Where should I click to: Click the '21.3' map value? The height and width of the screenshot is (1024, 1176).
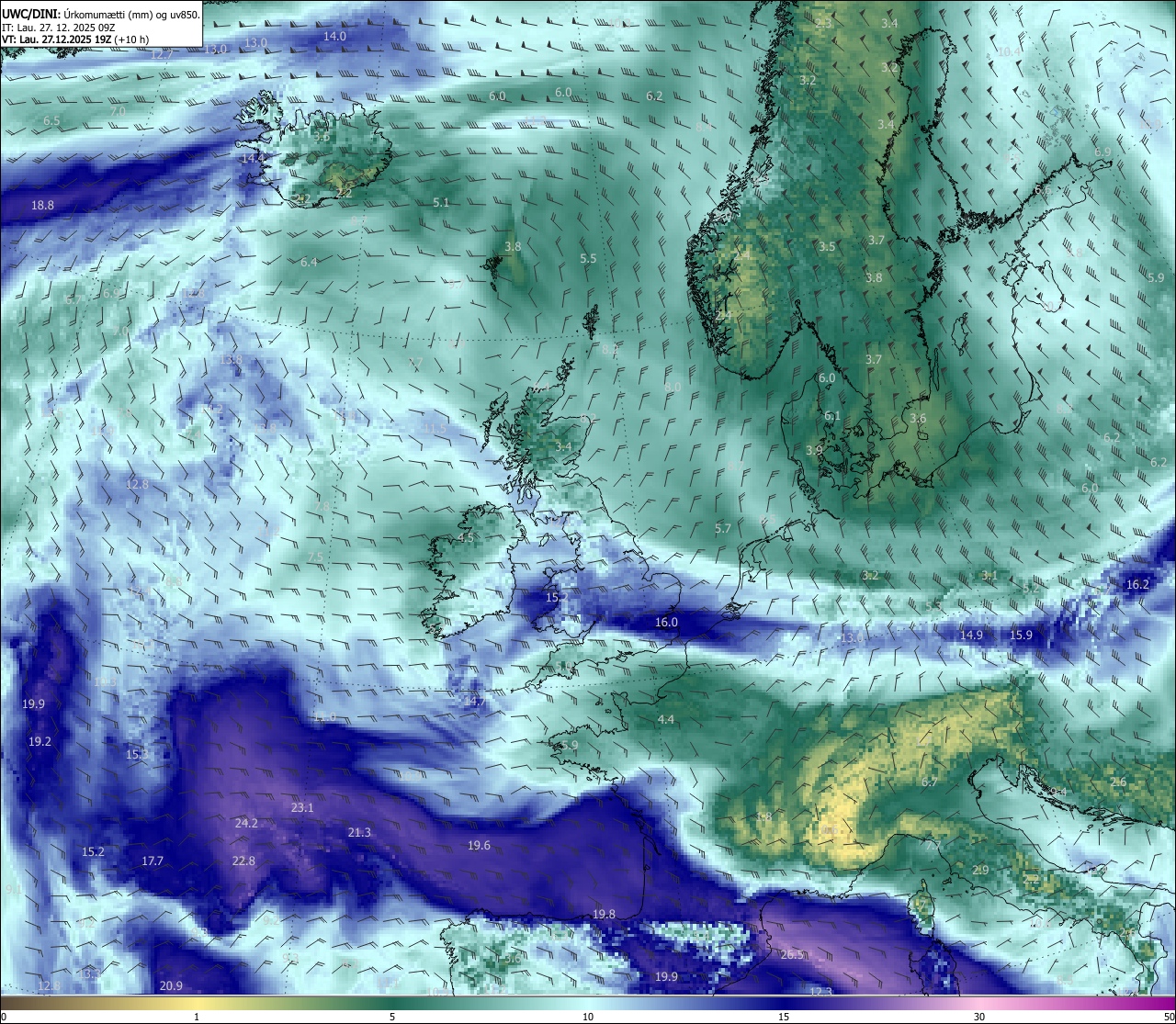359,833
